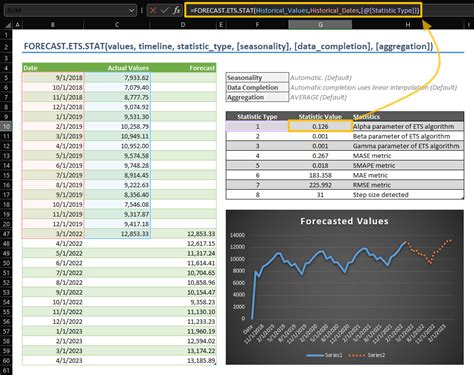
Task: Select actual value 10,949.11
Action: click(x=117, y=136)
